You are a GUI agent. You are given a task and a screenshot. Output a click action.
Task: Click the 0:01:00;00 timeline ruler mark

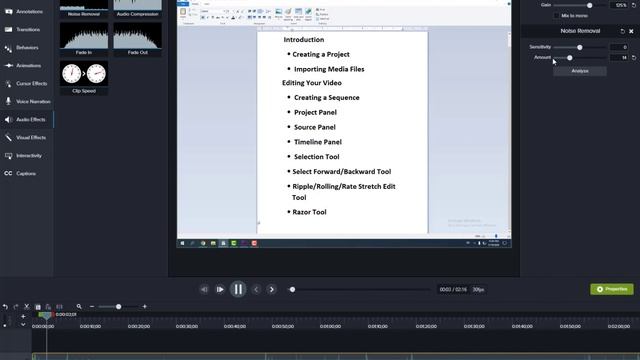point(330,327)
